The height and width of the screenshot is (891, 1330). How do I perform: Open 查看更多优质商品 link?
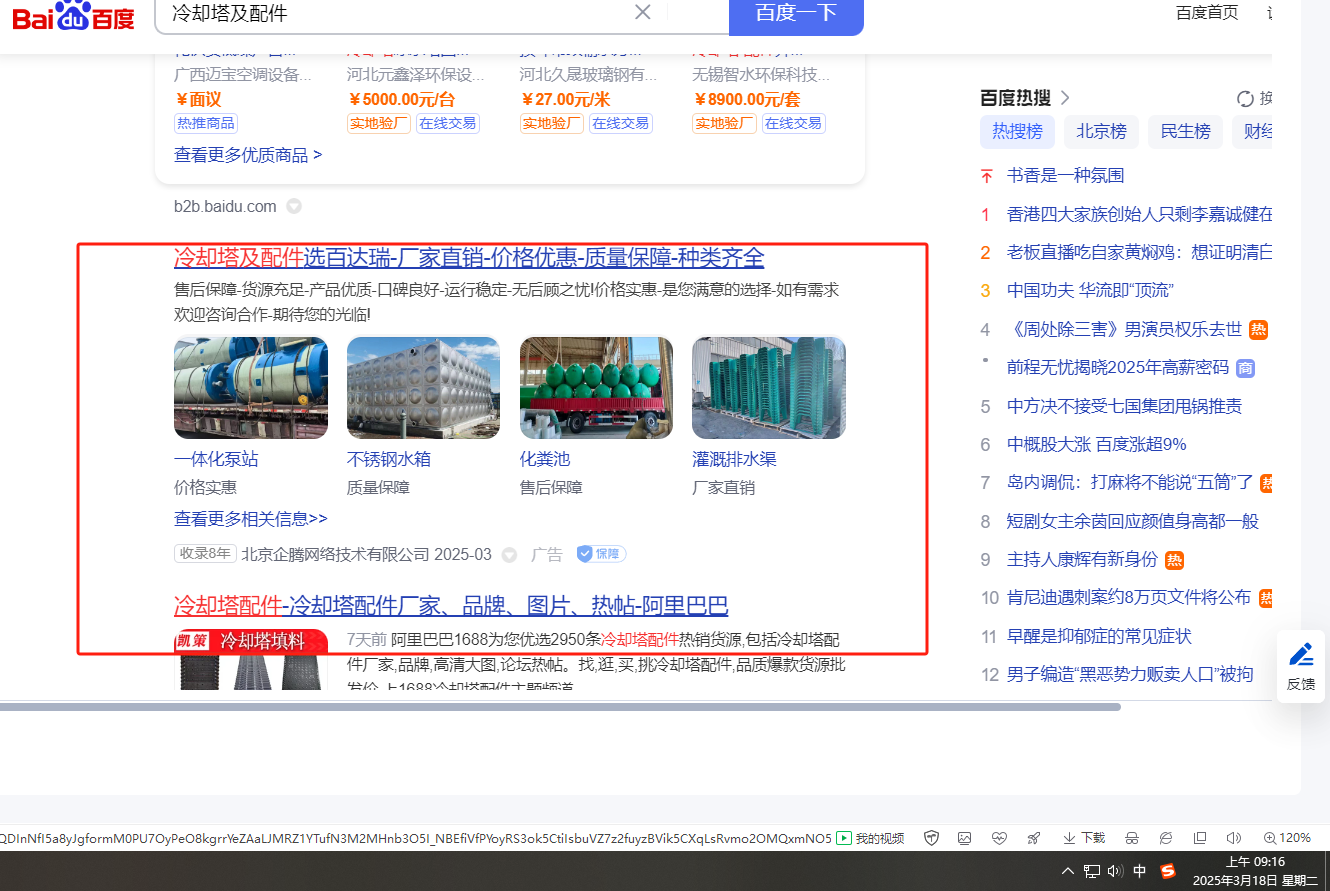coord(248,155)
